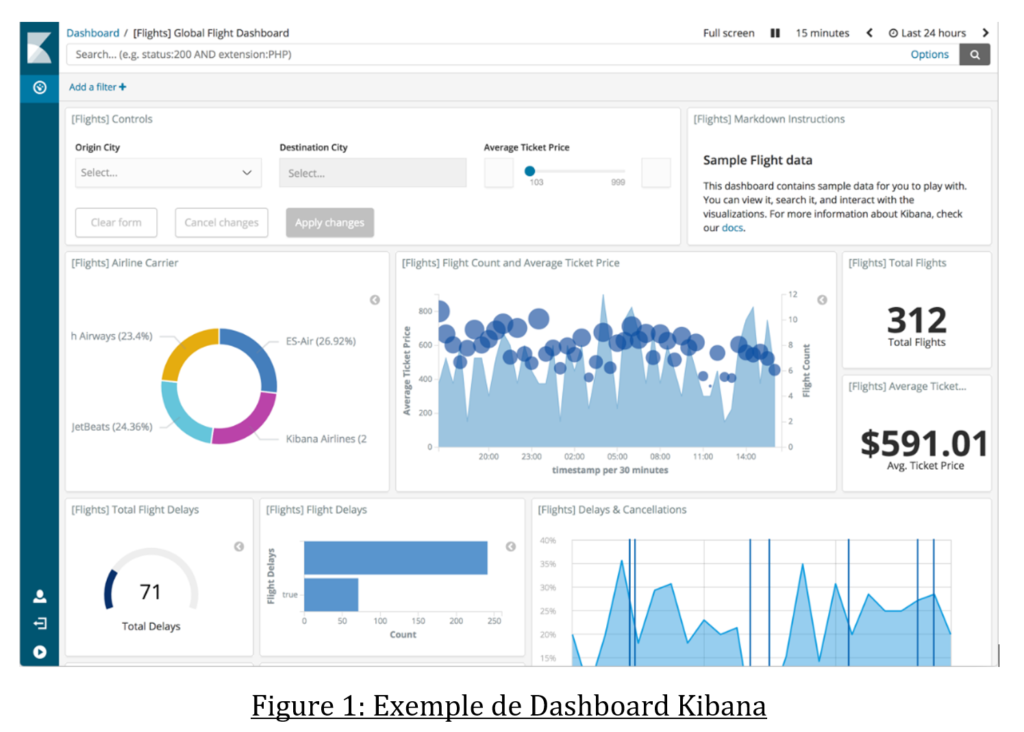The width and height of the screenshot is (1024, 732).
Task: Click the JetBeats (24.36%) label
Action: 112,427
